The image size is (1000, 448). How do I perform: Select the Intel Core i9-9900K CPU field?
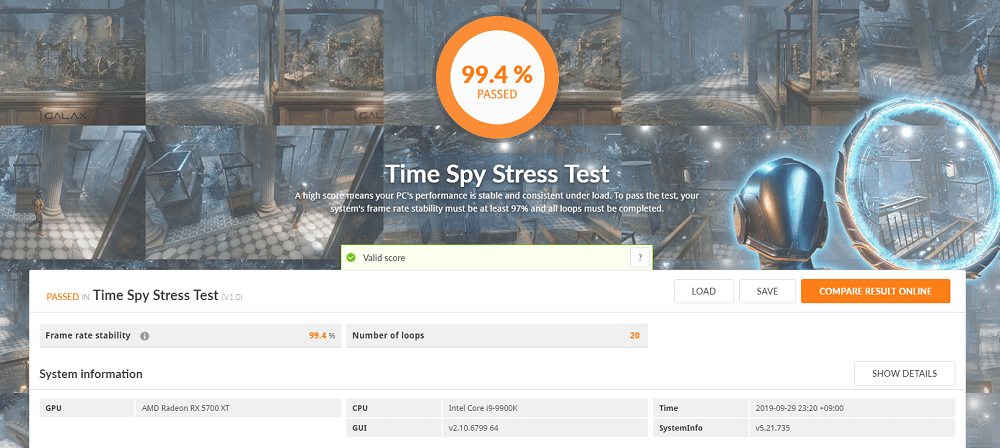coord(545,408)
